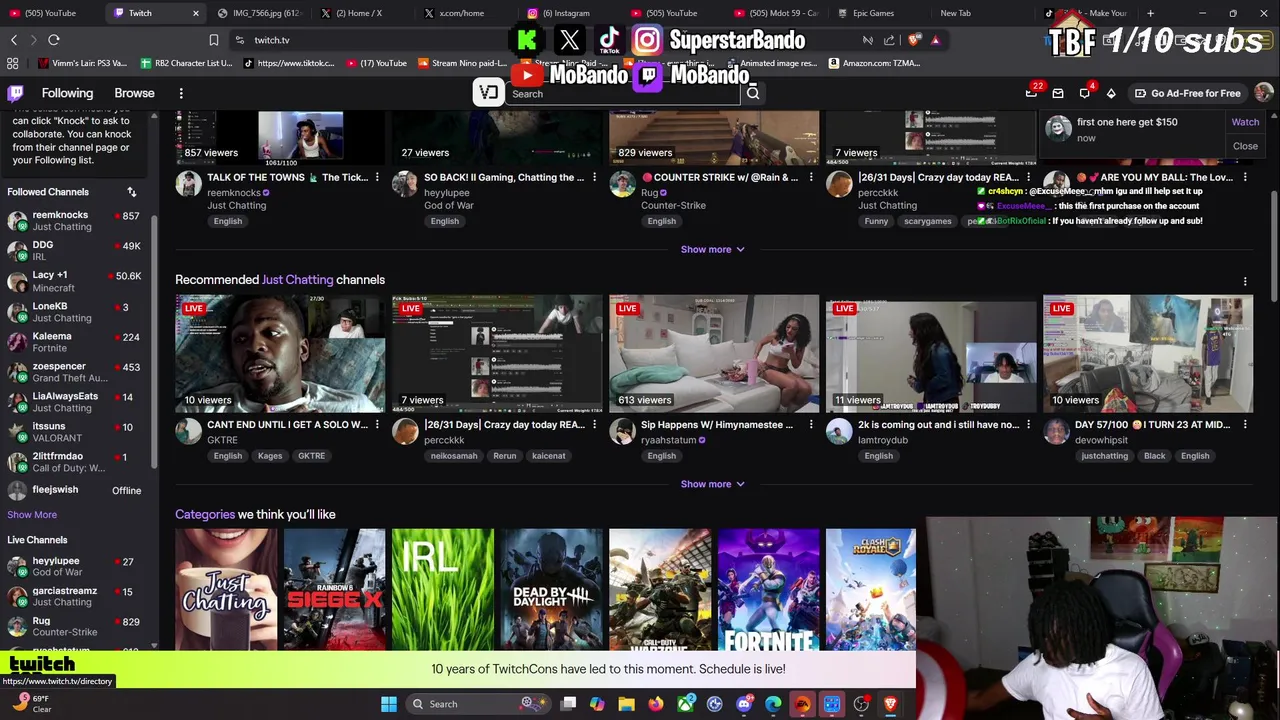Screen dimensions: 1280x720
Task: Open Dead by Daylight category thumbnail
Action: tap(552, 590)
